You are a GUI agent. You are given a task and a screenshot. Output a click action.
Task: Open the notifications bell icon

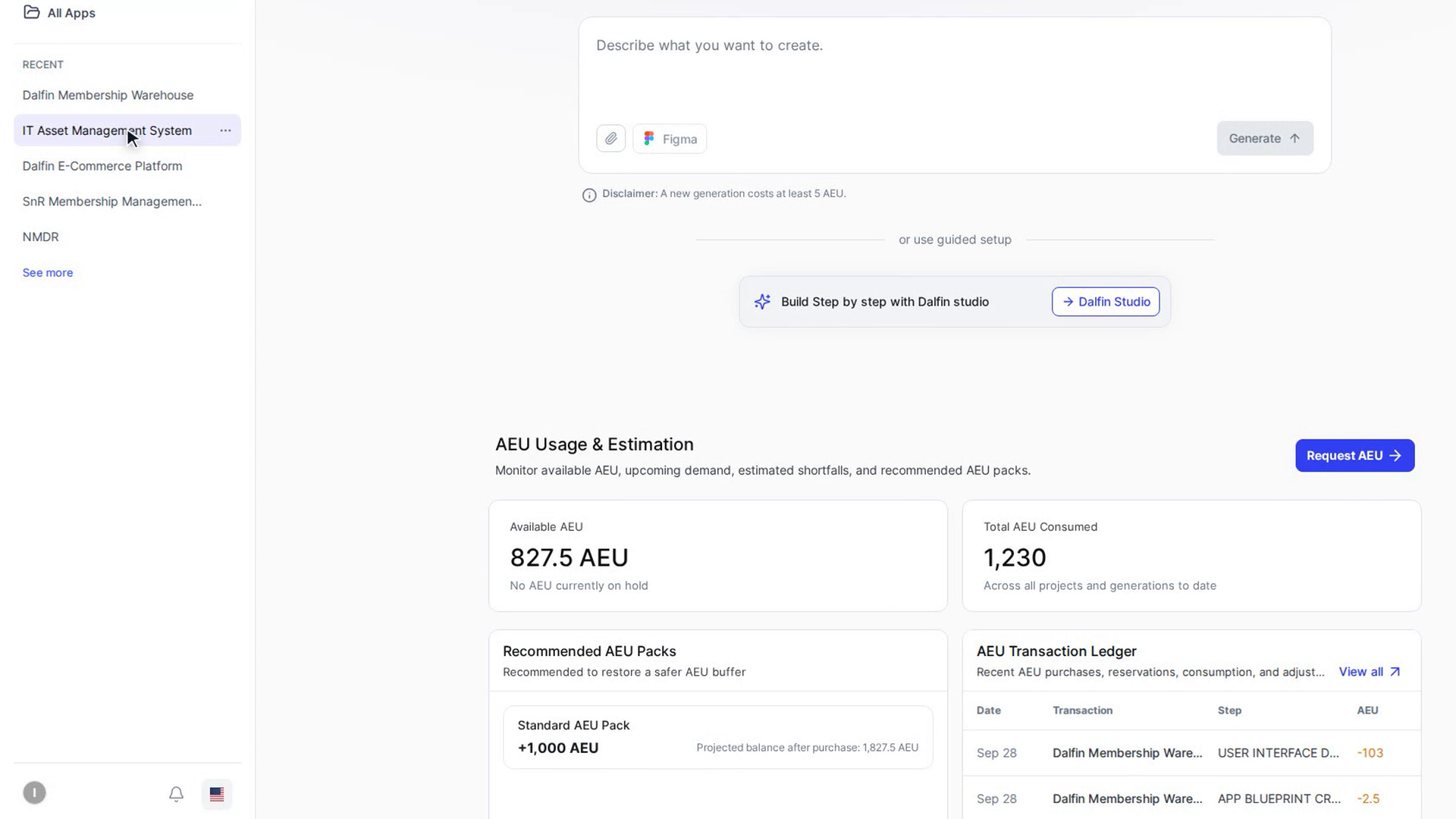click(176, 794)
